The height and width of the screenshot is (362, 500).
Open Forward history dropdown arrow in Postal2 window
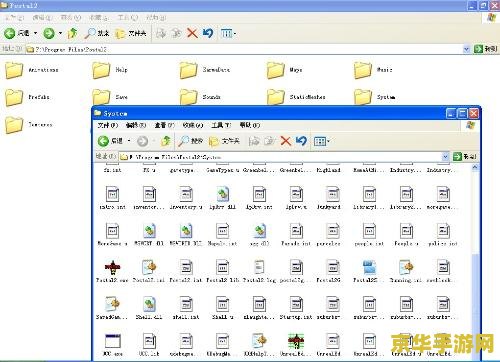60,33
